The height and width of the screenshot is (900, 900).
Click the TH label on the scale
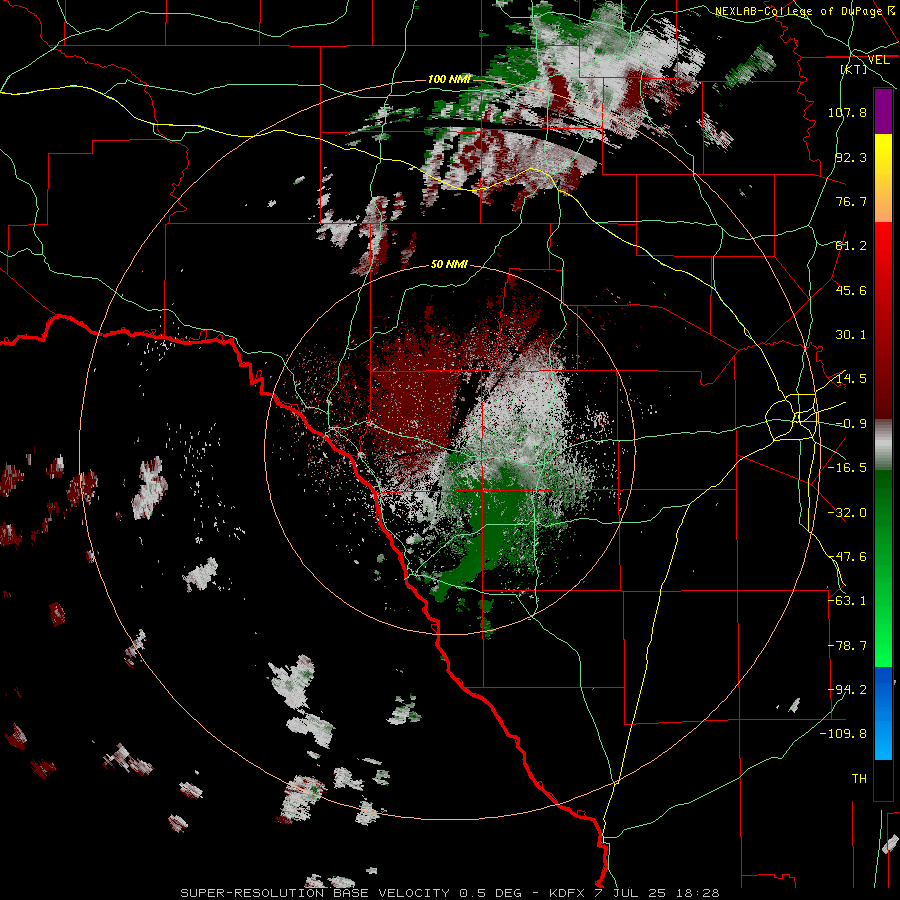(859, 779)
